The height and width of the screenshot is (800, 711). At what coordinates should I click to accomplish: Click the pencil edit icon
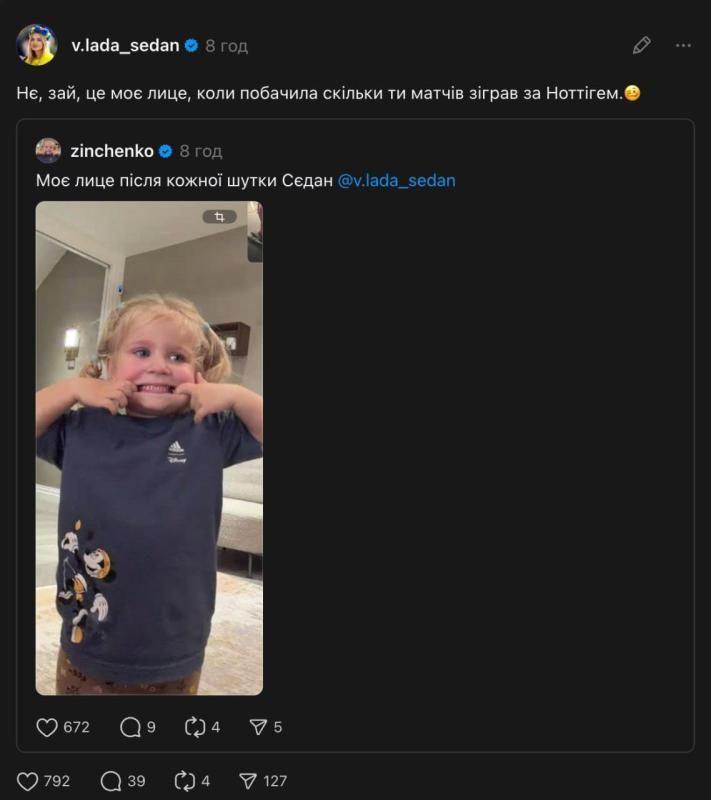[642, 45]
